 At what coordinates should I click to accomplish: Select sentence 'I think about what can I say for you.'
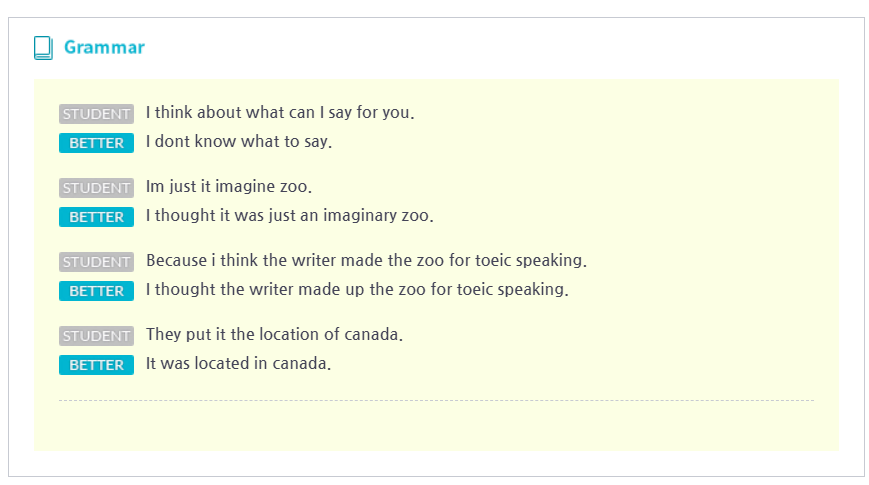(x=280, y=113)
